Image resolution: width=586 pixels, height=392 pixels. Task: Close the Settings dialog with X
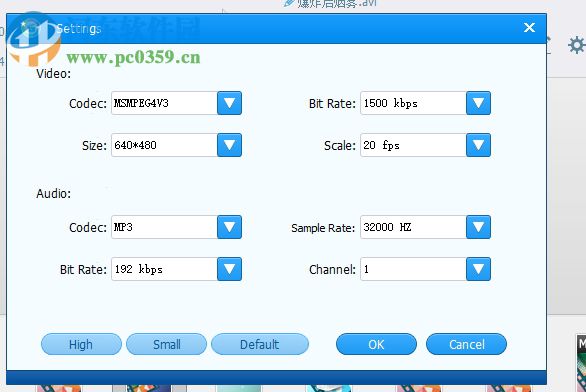[529, 27]
